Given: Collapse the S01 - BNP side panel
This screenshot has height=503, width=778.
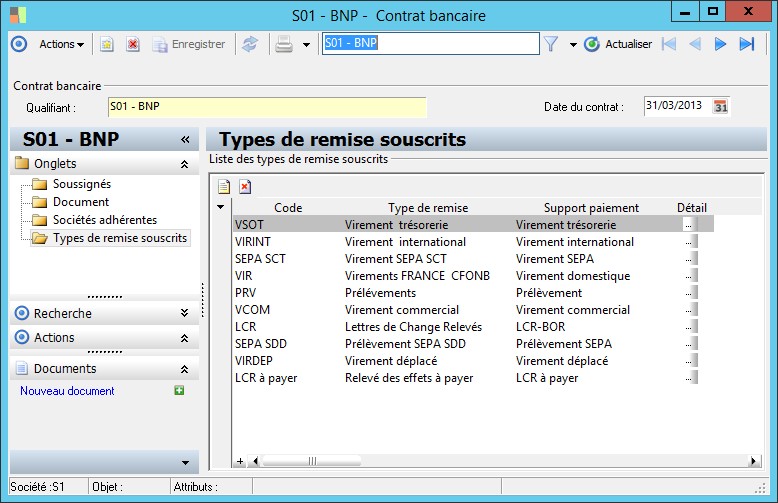Looking at the screenshot, I should tap(185, 139).
